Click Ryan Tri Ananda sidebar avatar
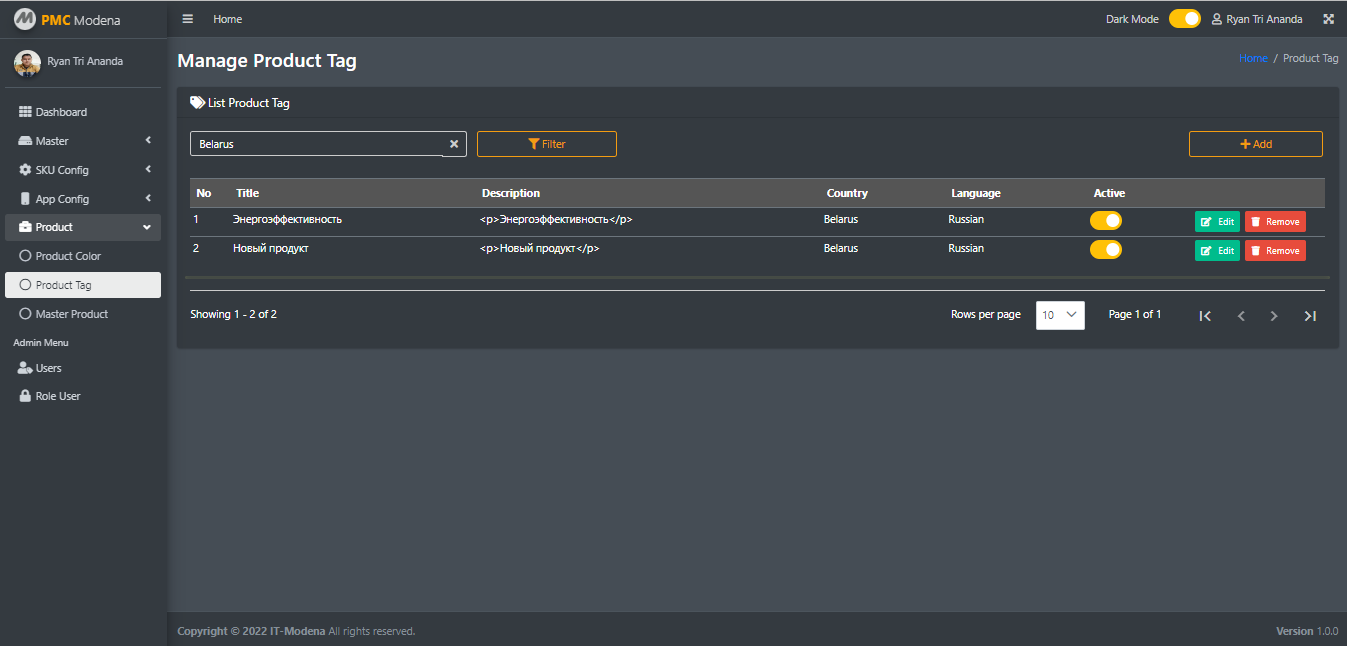The height and width of the screenshot is (646, 1347). click(x=27, y=63)
